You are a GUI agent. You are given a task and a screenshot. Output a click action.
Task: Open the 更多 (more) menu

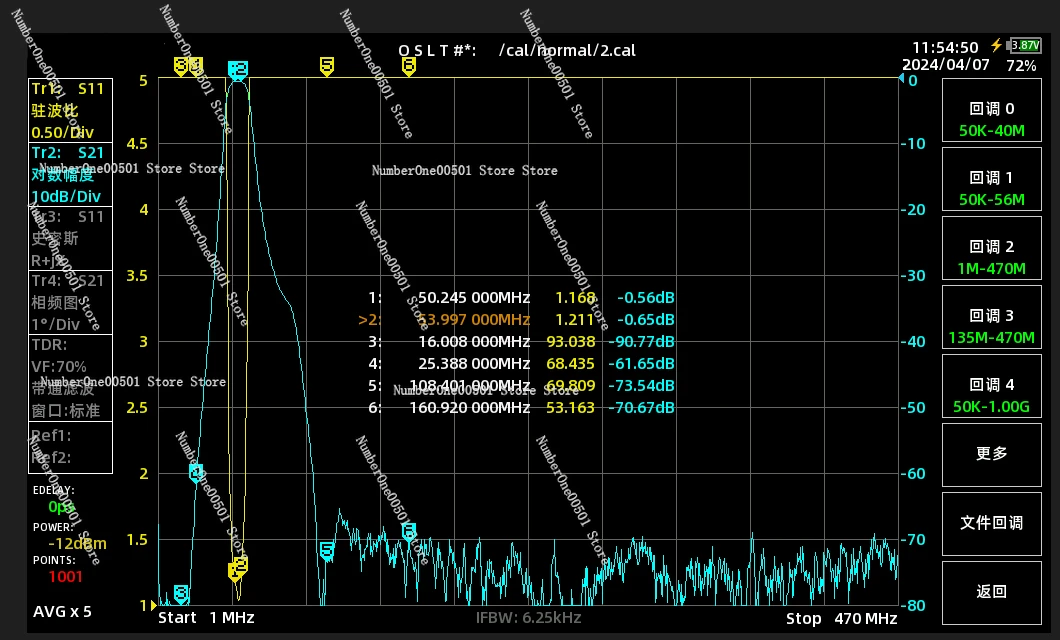pyautogui.click(x=991, y=453)
